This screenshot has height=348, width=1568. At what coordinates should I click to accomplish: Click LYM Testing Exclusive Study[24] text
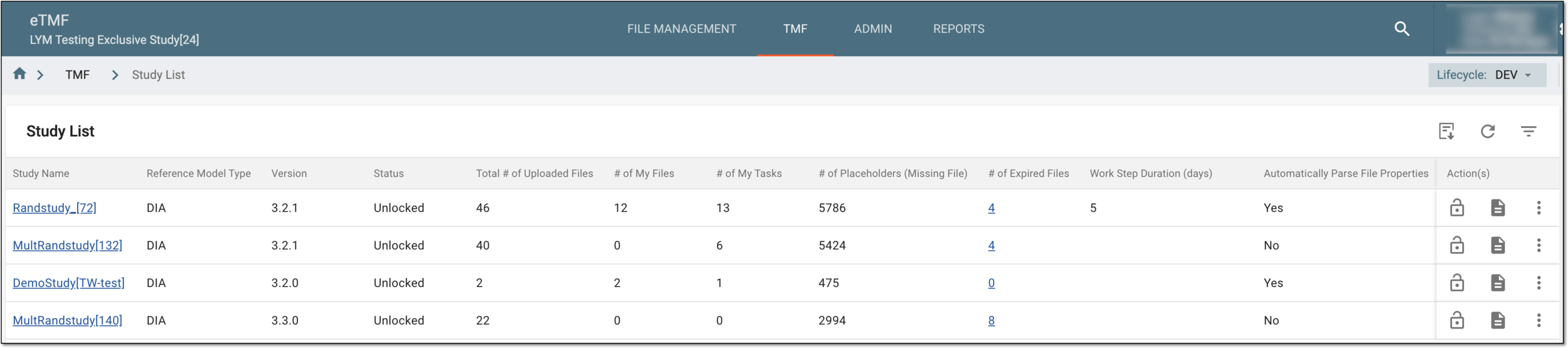114,40
